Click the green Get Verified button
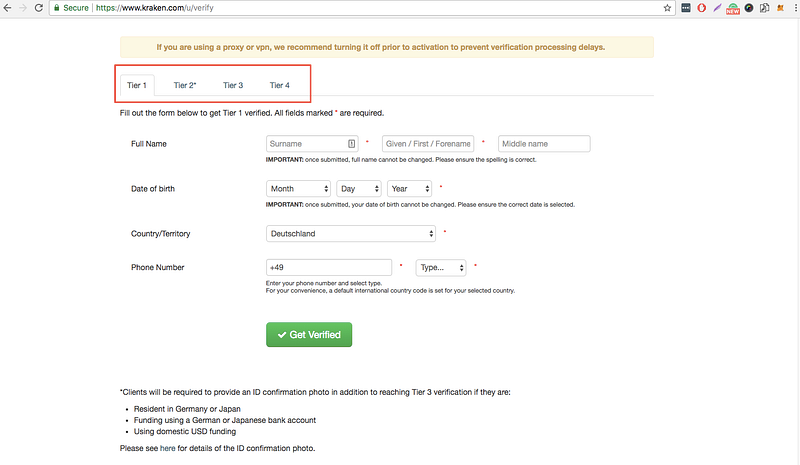This screenshot has height=465, width=800. click(309, 334)
